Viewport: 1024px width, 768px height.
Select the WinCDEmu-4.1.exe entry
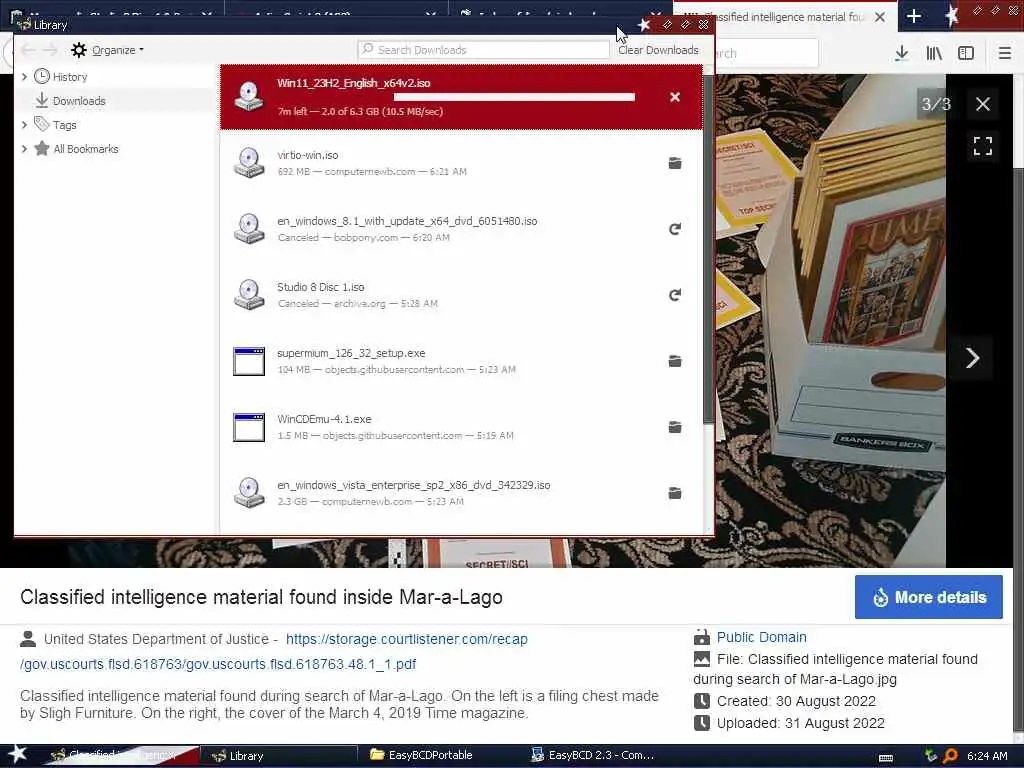461,426
